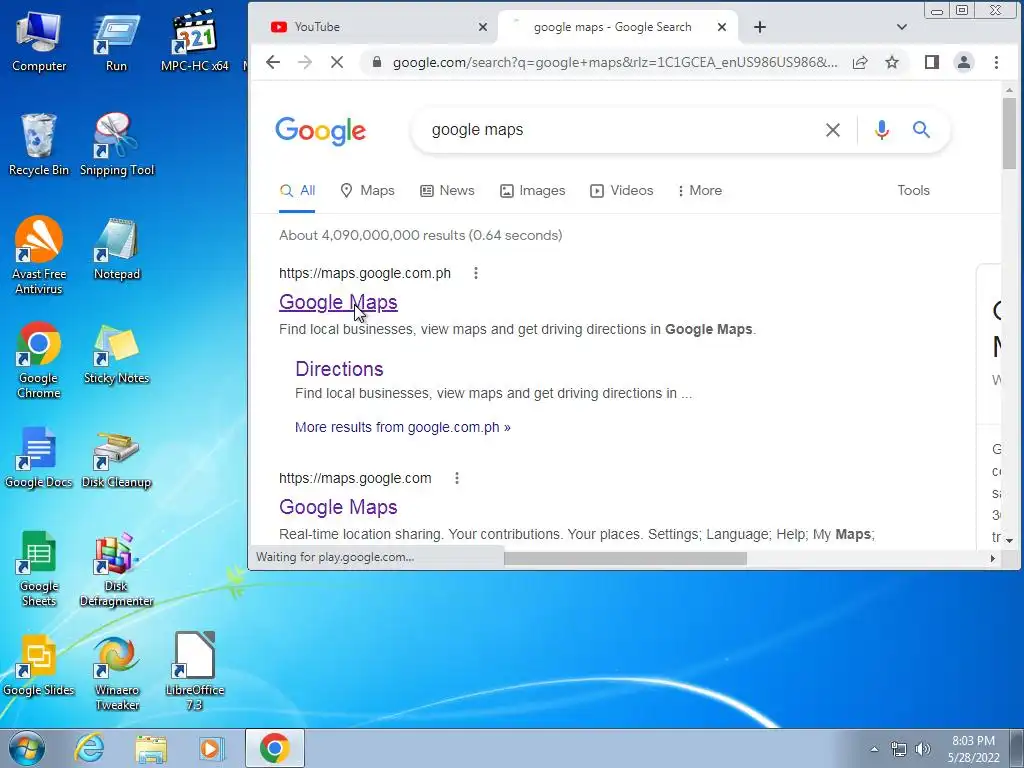The height and width of the screenshot is (768, 1024).
Task: Open the Computer desktop icon
Action: (39, 42)
